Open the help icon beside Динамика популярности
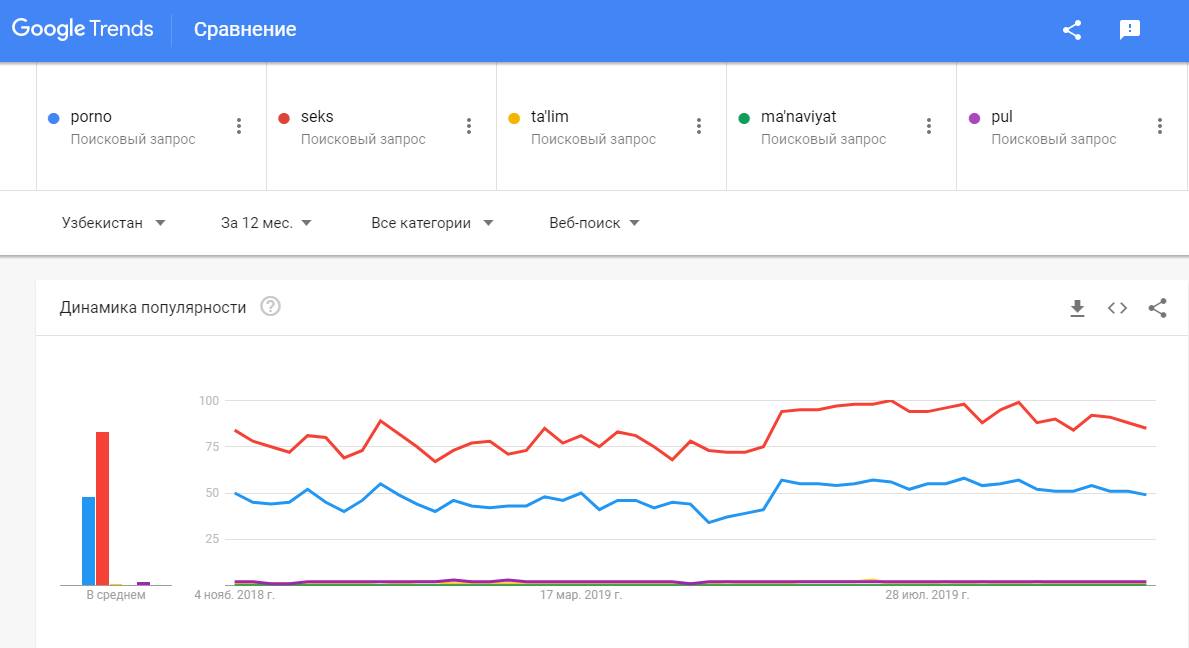This screenshot has height=648, width=1189. pos(270,307)
